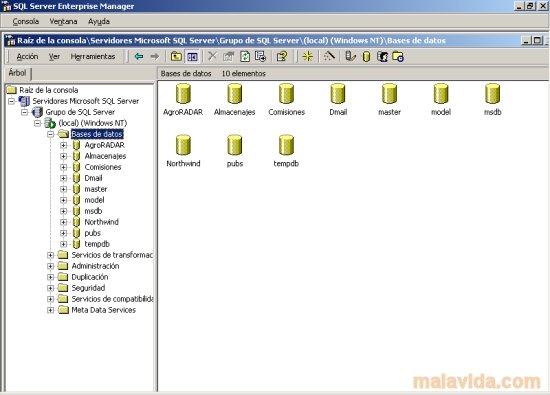Open the Acción menu
Viewport: 550px width, 395px height.
27,56
